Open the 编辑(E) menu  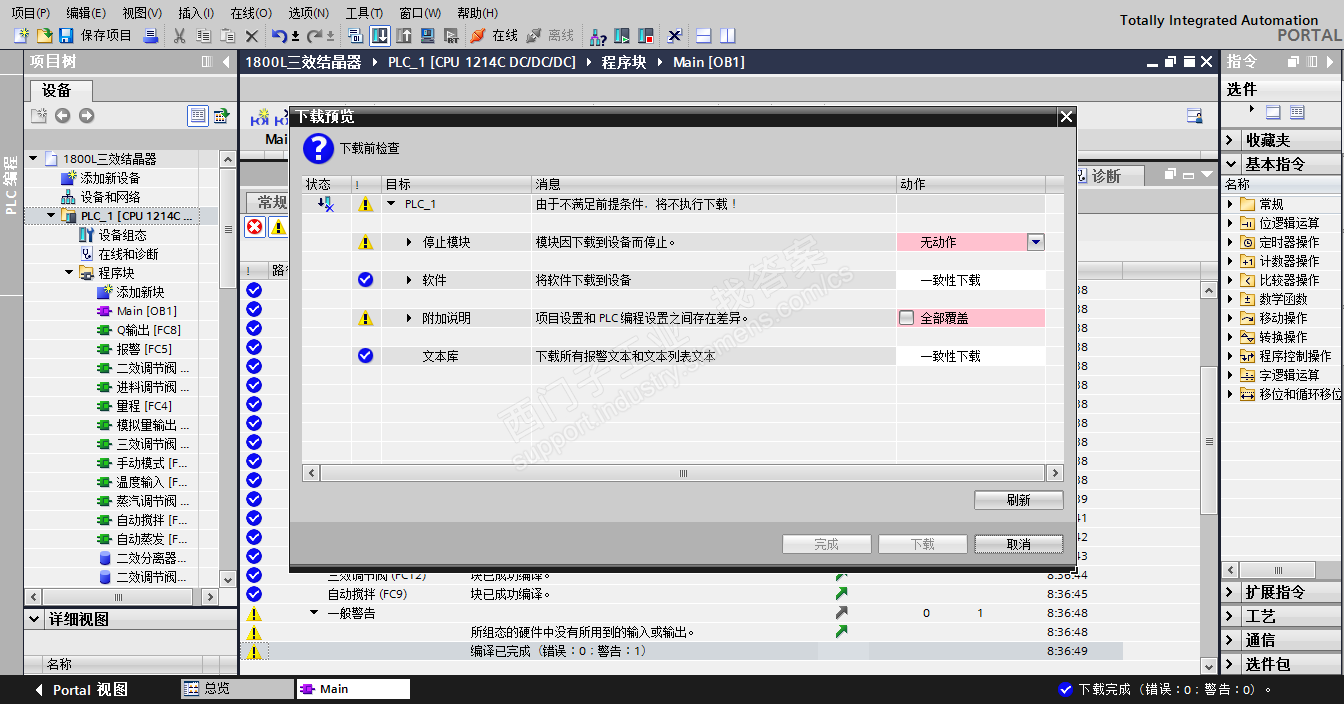86,13
